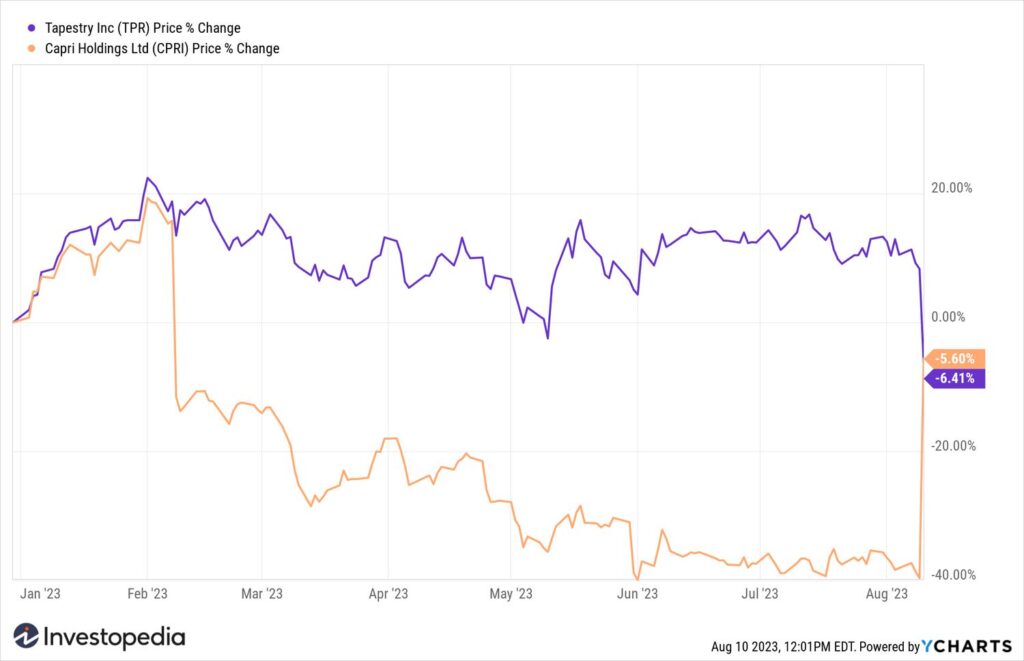The image size is (1024, 661).
Task: Click the May '23 axis label
Action: 511,594
